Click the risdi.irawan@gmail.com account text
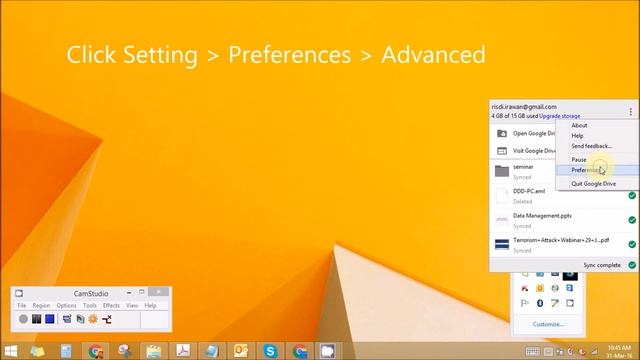Screen dimensions: 640x360 (x=524, y=107)
